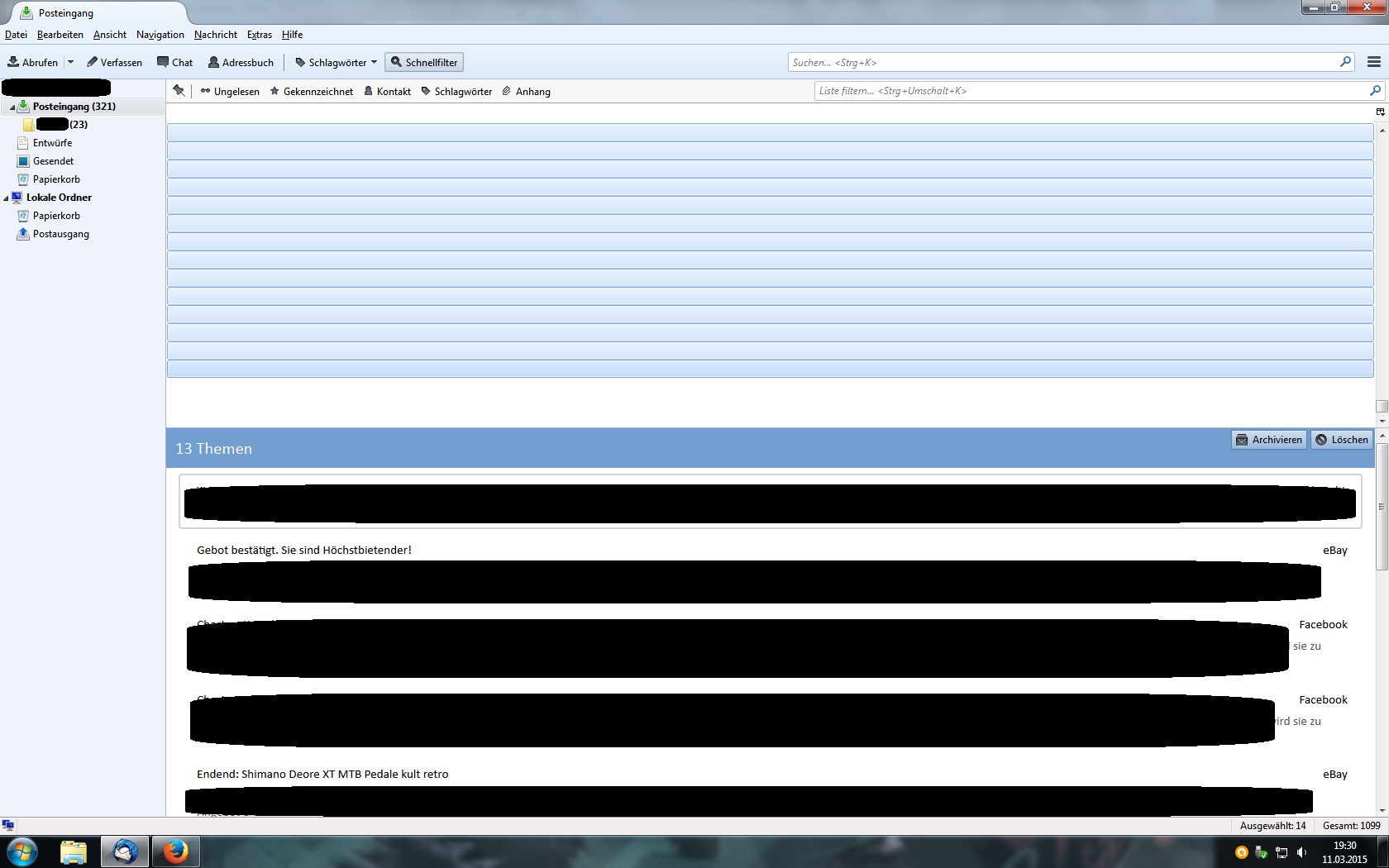The image size is (1389, 868).
Task: Click the Abrufen get-messages button
Action: pos(33,62)
